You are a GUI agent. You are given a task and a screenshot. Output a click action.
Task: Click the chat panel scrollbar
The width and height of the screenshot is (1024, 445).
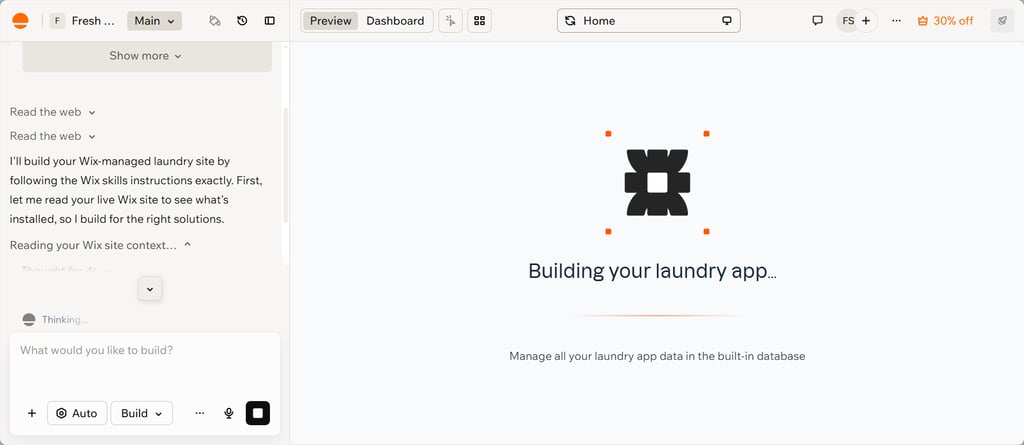pyautogui.click(x=285, y=165)
